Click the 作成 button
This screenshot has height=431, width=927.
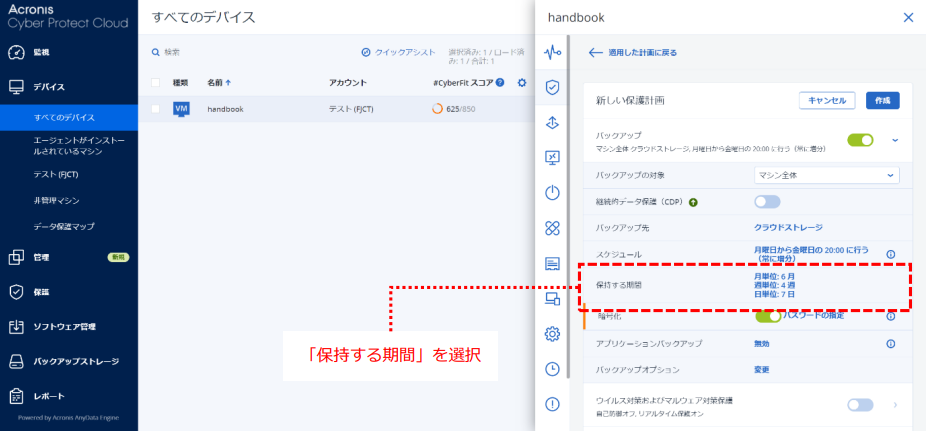[x=882, y=100]
